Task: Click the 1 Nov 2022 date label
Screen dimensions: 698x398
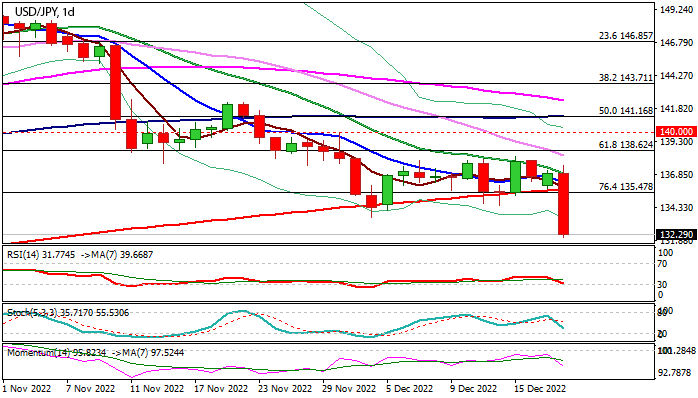Action: [27, 389]
